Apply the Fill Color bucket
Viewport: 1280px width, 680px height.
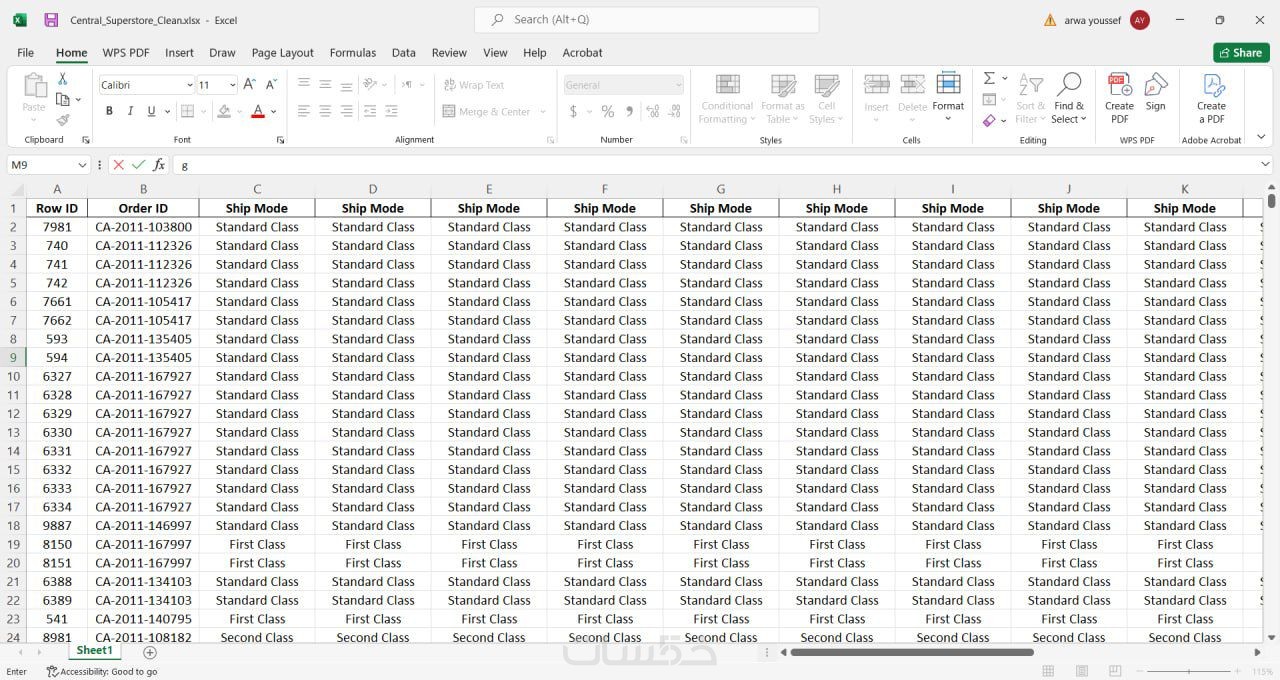click(224, 112)
